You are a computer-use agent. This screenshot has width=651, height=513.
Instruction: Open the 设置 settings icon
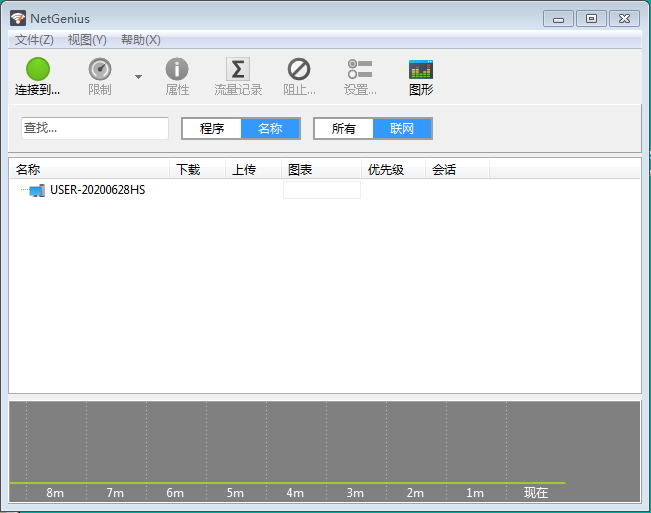click(360, 69)
